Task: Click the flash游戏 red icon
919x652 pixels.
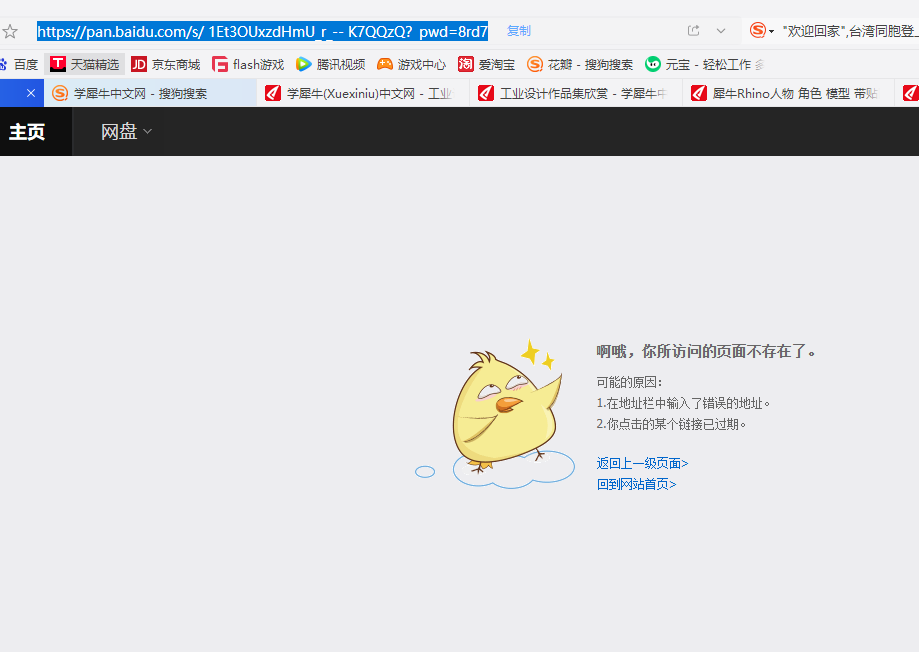Action: tap(220, 64)
